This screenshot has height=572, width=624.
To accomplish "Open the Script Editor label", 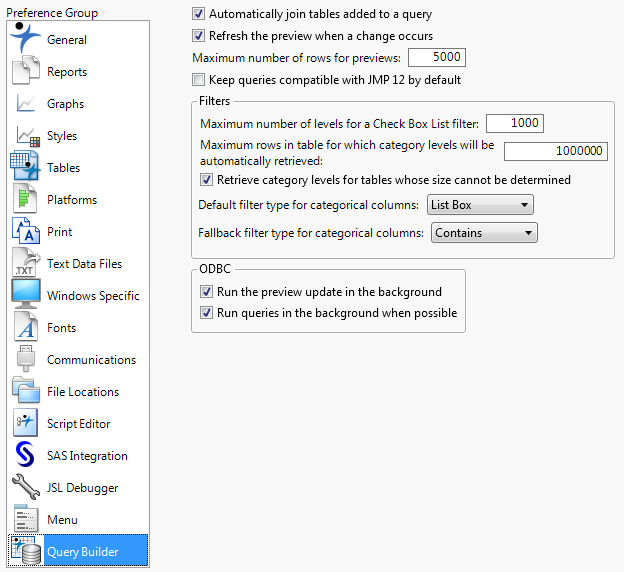I will pyautogui.click(x=78, y=424).
